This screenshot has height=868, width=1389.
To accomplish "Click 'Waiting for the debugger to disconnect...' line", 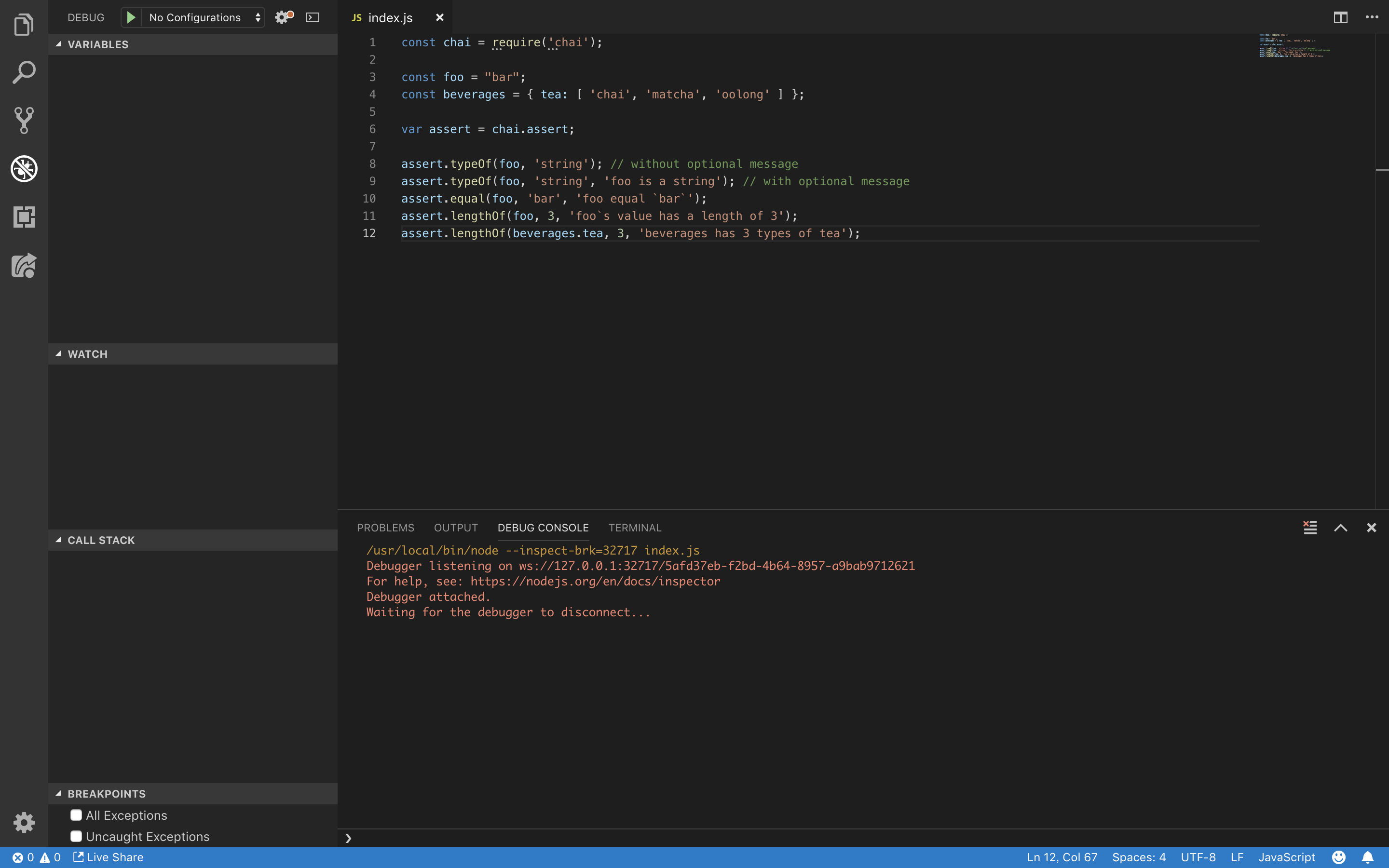I will click(x=508, y=612).
